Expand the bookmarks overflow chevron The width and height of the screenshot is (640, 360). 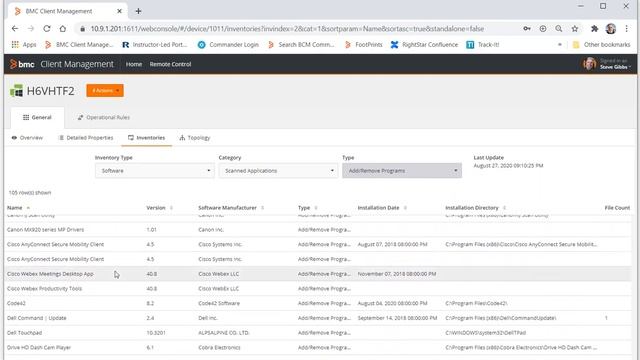click(x=560, y=44)
